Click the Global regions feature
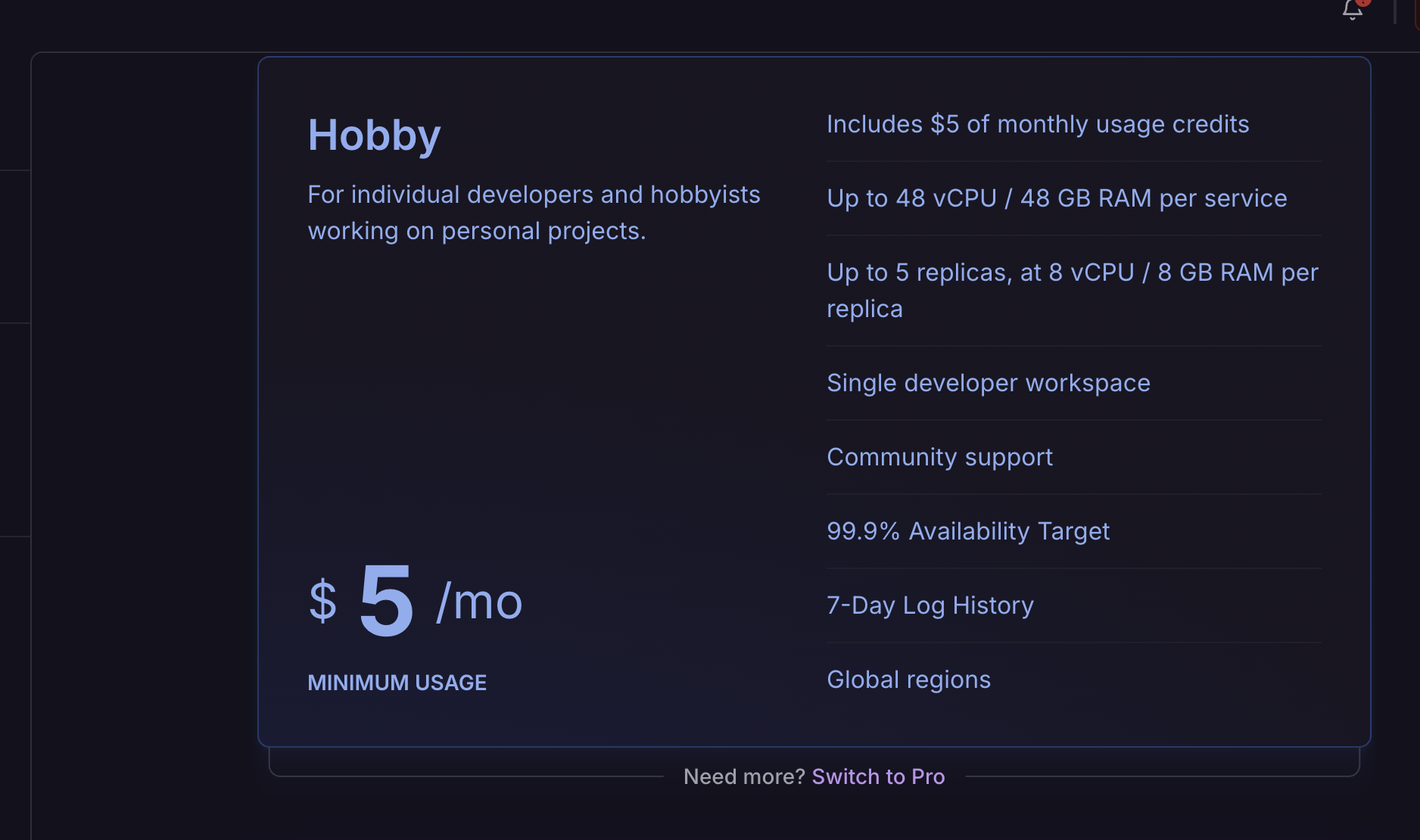 [x=908, y=680]
